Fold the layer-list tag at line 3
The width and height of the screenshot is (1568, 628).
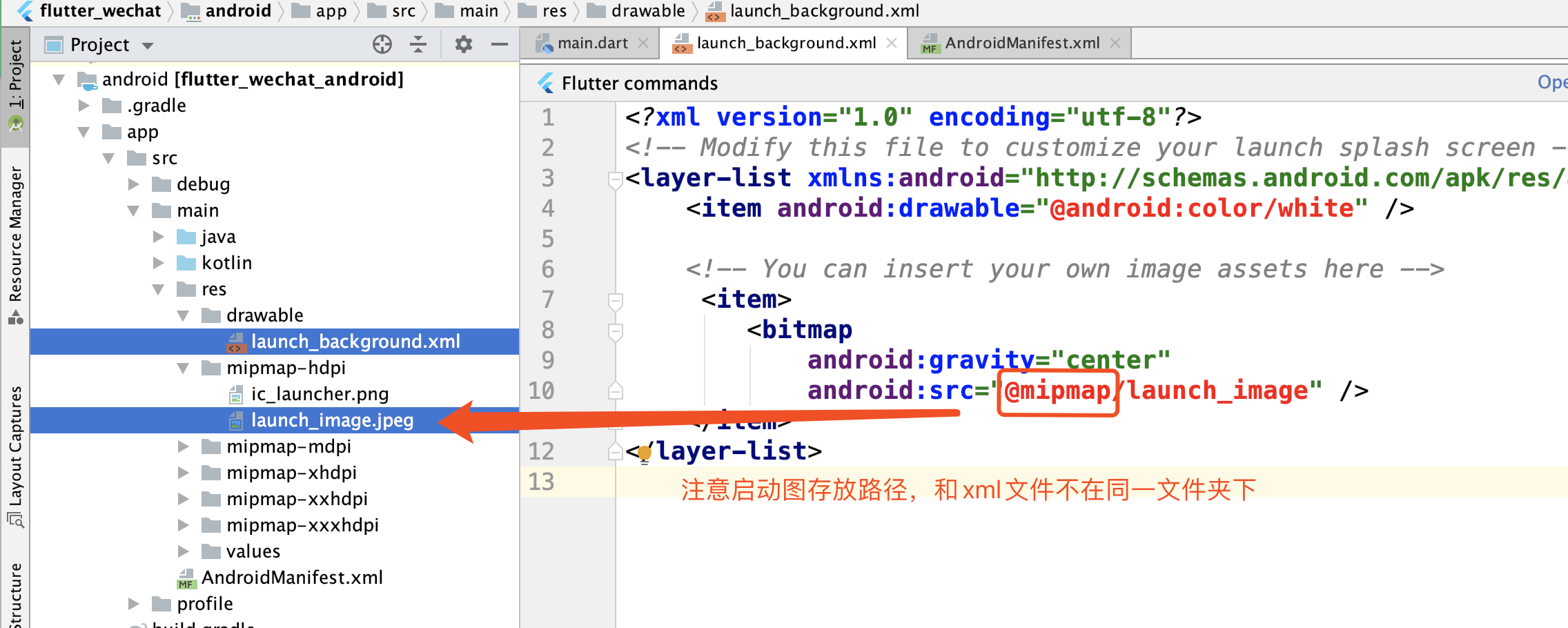coord(615,180)
